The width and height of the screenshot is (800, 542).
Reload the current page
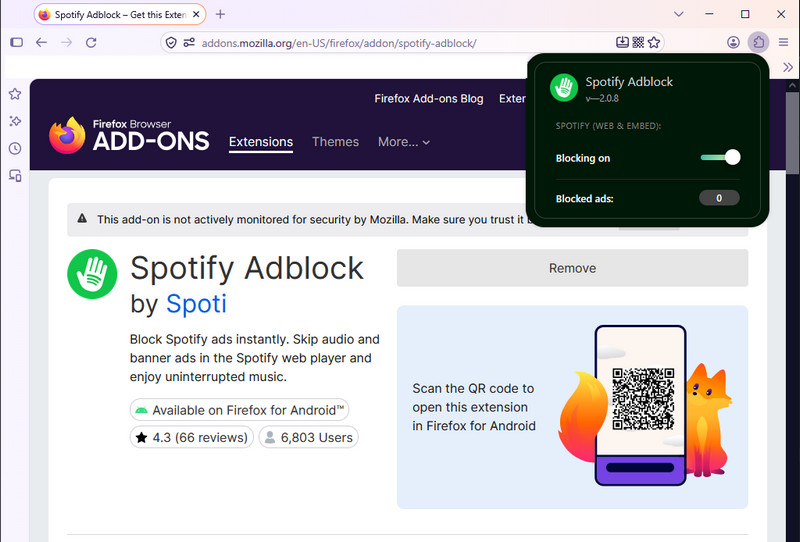pyautogui.click(x=91, y=42)
